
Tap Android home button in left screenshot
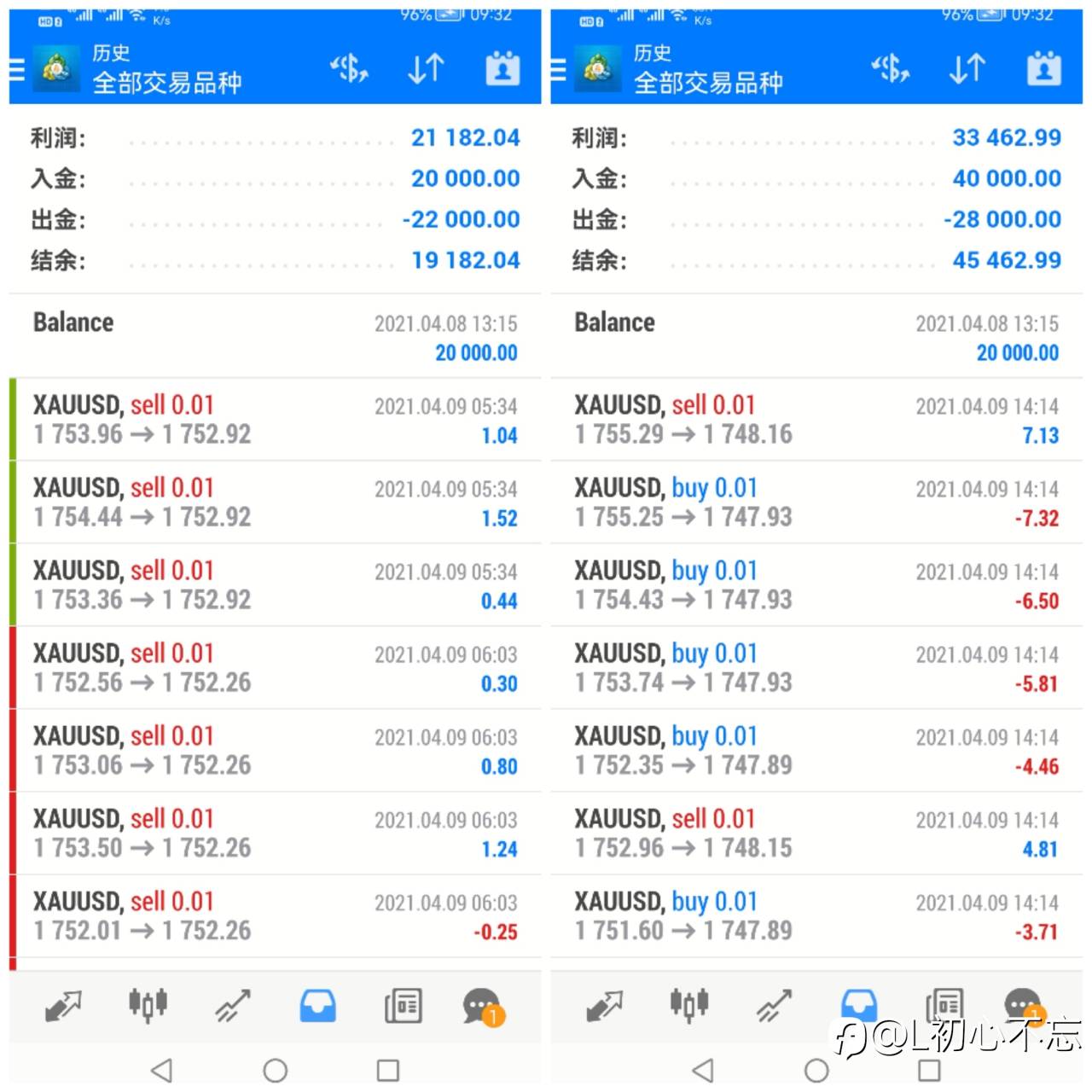(275, 1070)
